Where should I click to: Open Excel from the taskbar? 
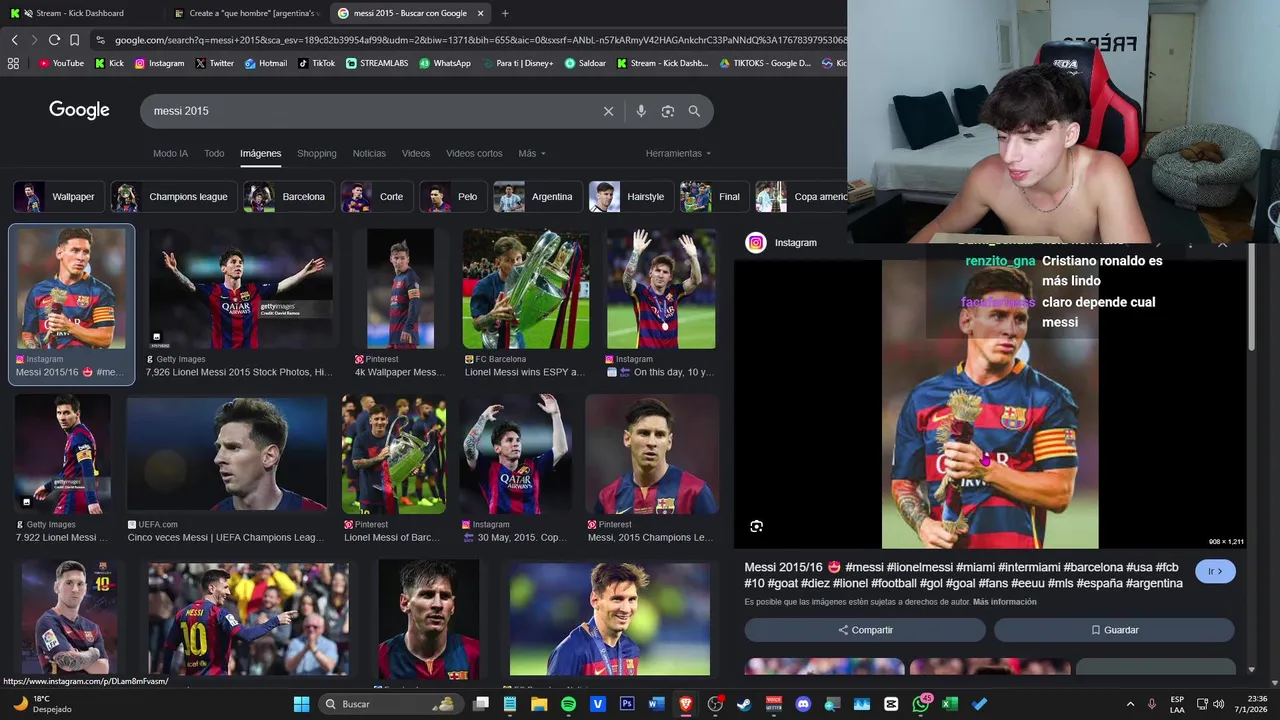950,704
